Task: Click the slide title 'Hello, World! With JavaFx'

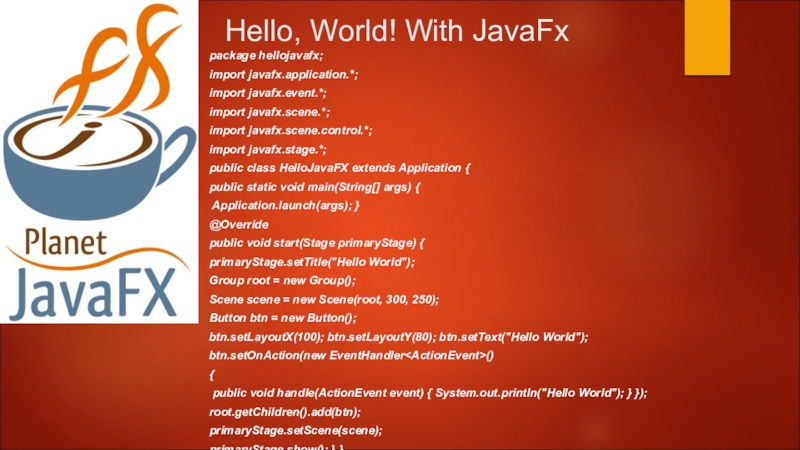Action: coord(397,31)
